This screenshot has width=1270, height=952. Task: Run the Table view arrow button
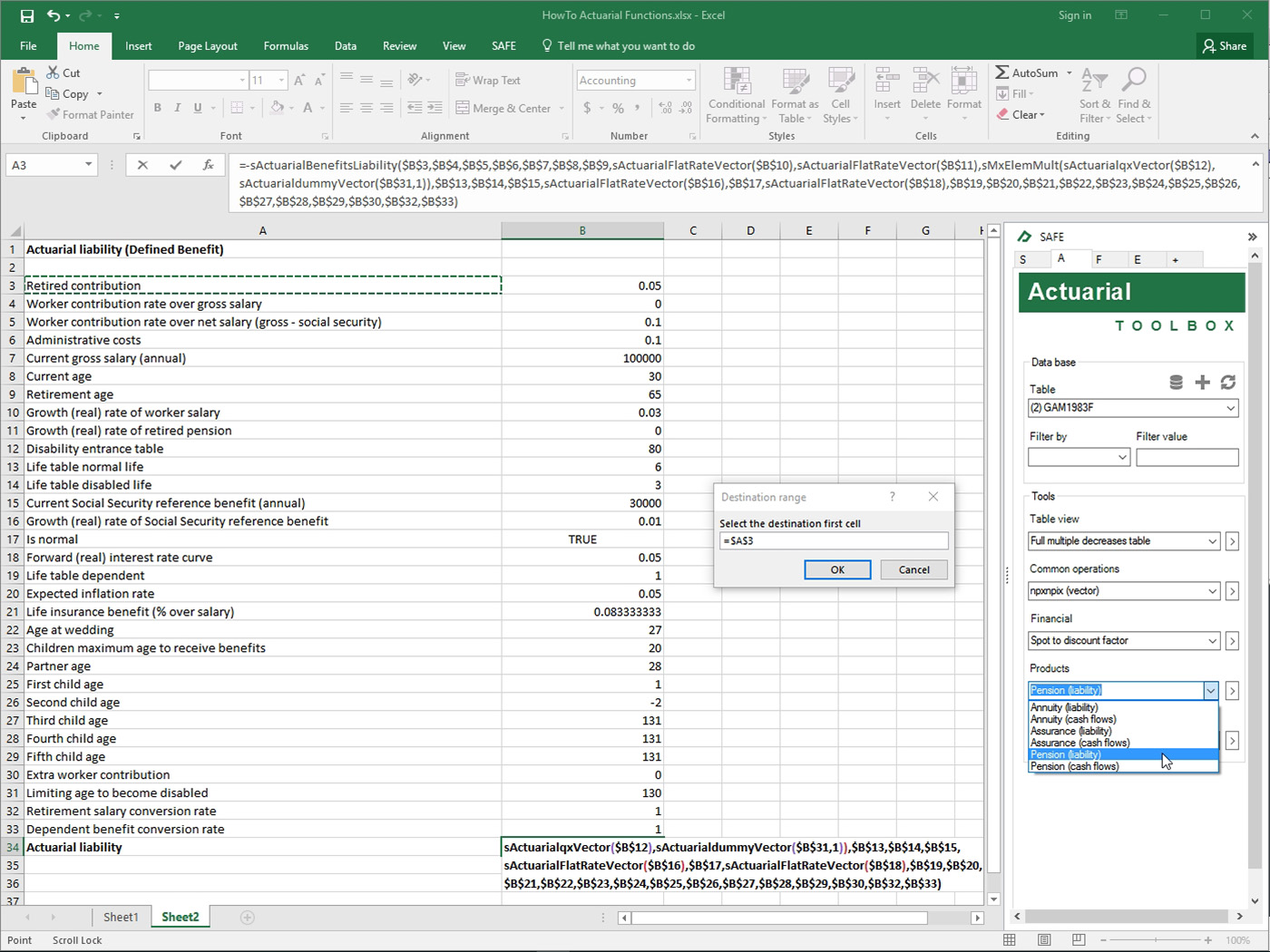(x=1232, y=541)
